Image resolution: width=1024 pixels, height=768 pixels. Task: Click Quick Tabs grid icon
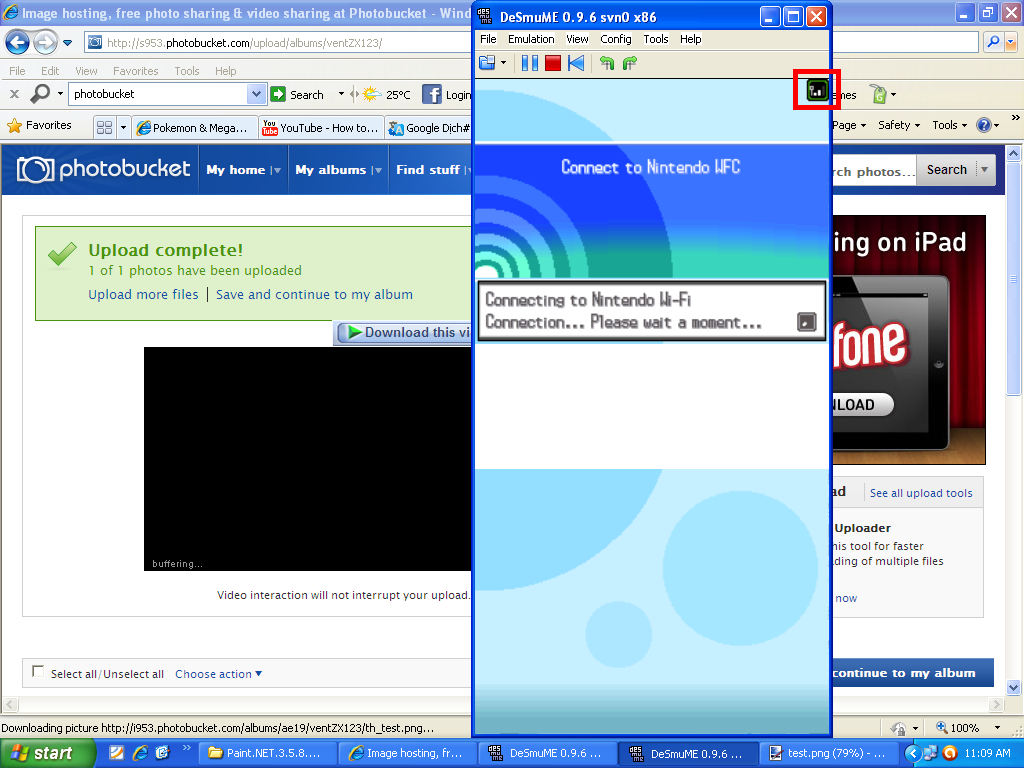[x=104, y=127]
